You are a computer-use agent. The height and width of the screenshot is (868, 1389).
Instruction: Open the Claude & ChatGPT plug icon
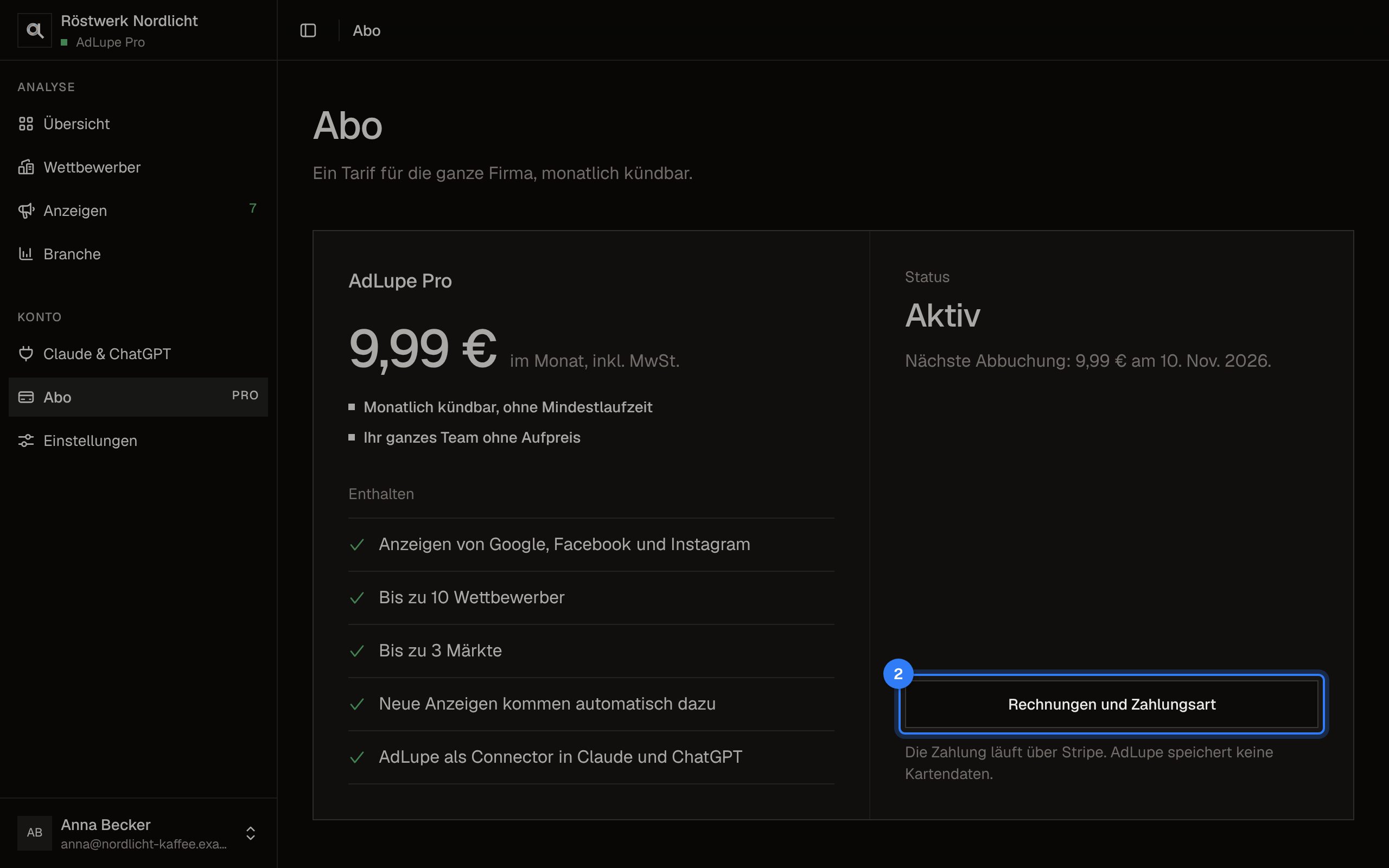(26, 354)
